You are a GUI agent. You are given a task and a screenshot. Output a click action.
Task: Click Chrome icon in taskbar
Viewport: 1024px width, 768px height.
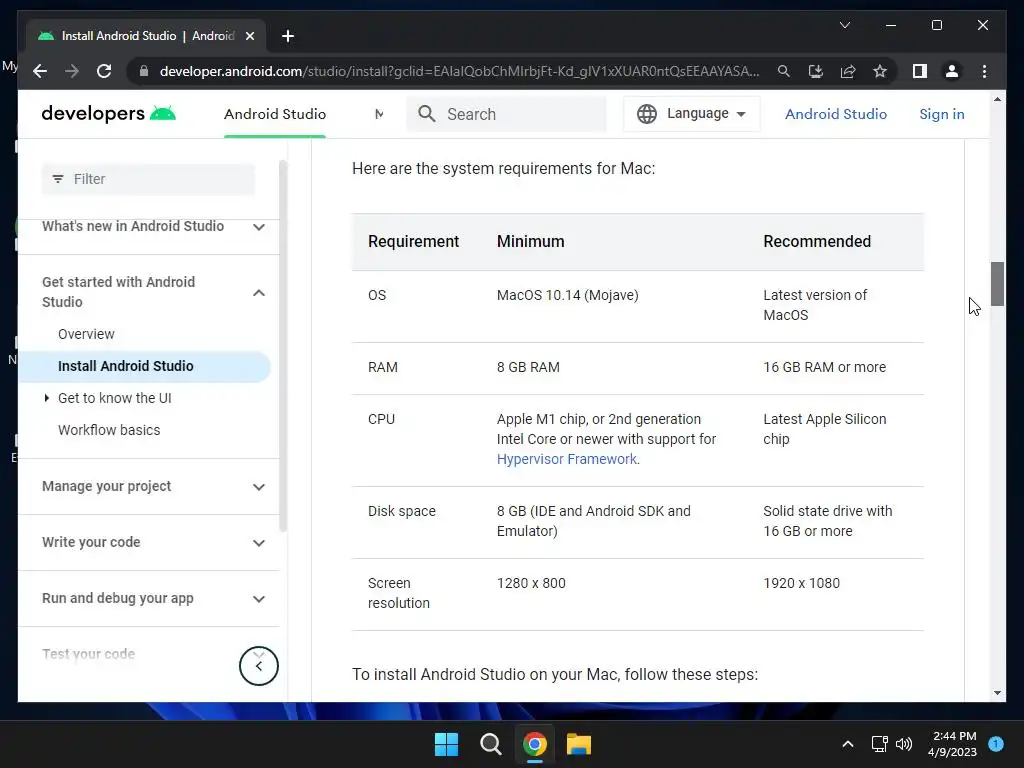[534, 744]
